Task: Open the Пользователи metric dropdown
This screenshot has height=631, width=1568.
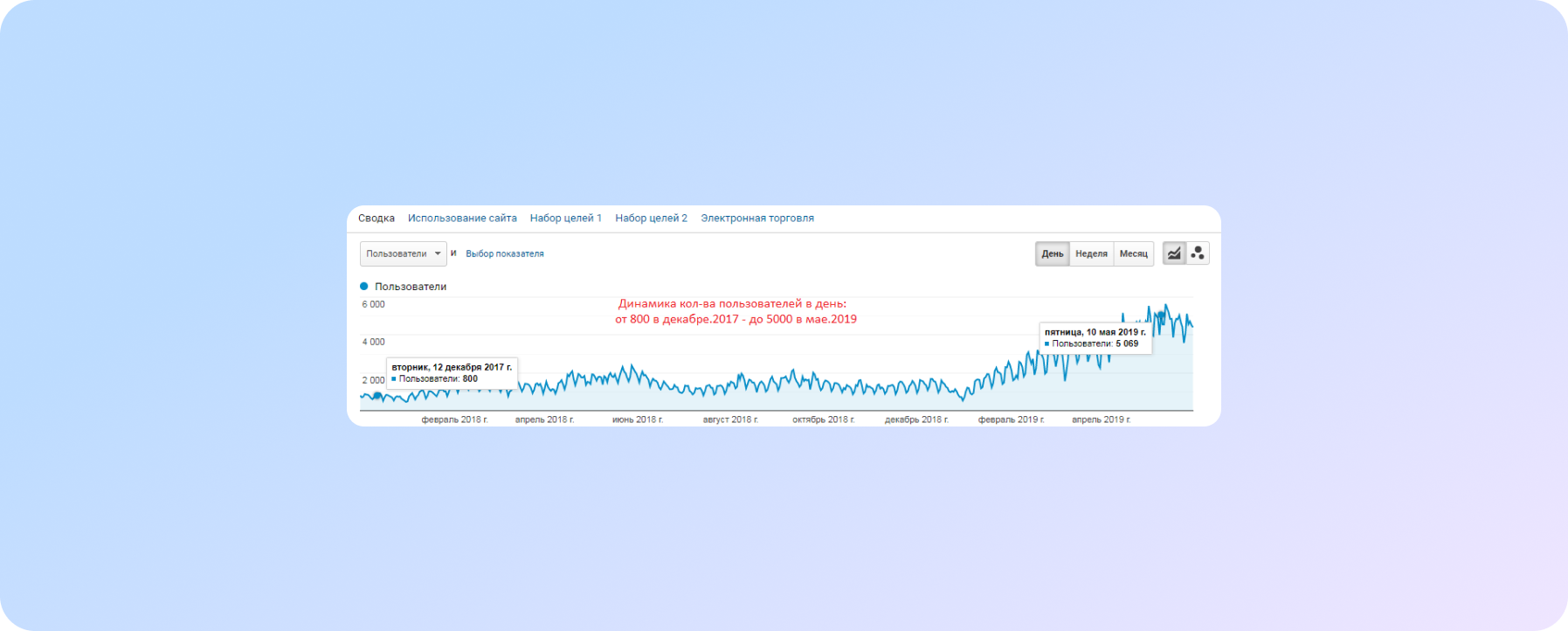Action: [404, 253]
